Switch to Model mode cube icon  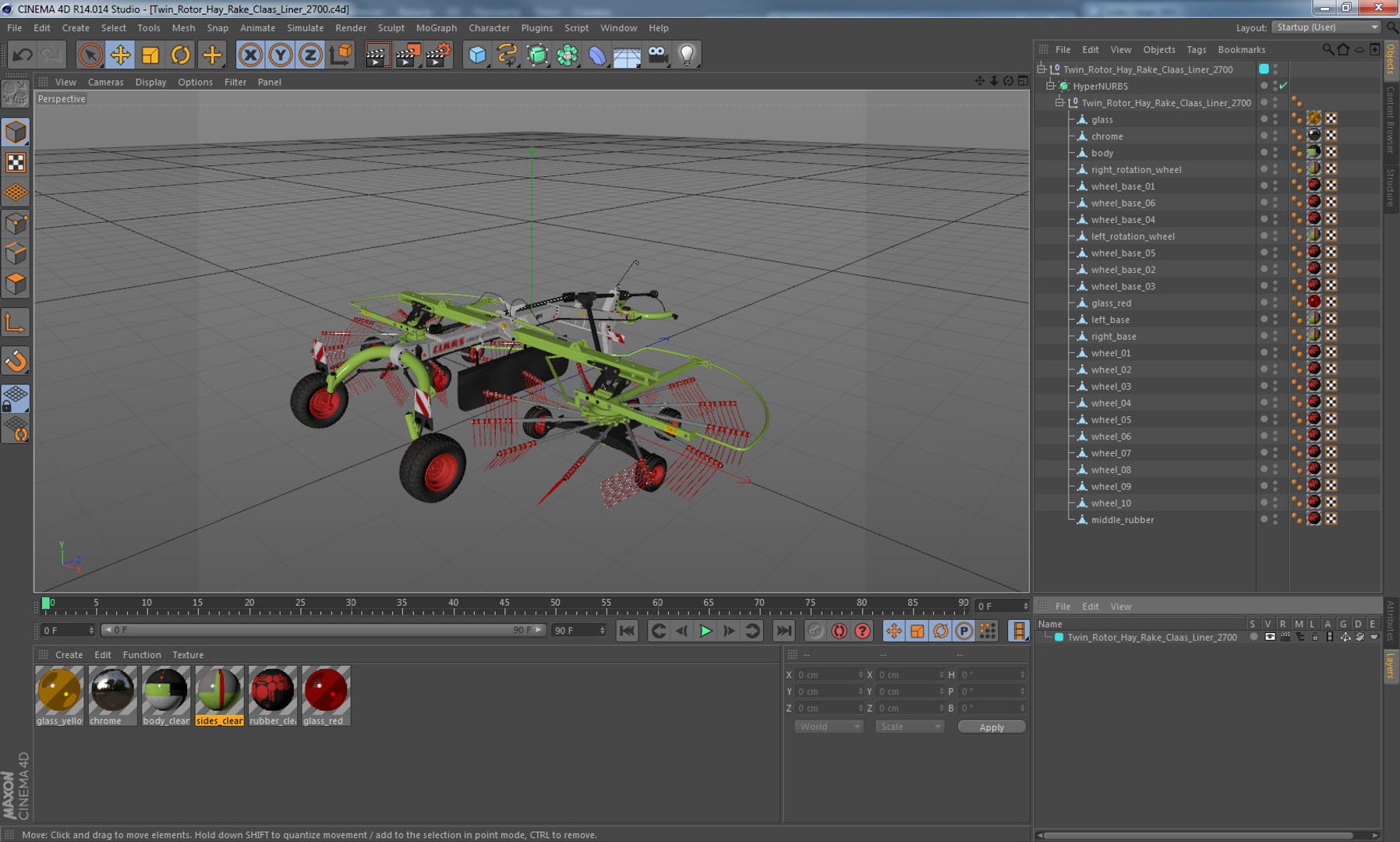point(16,132)
